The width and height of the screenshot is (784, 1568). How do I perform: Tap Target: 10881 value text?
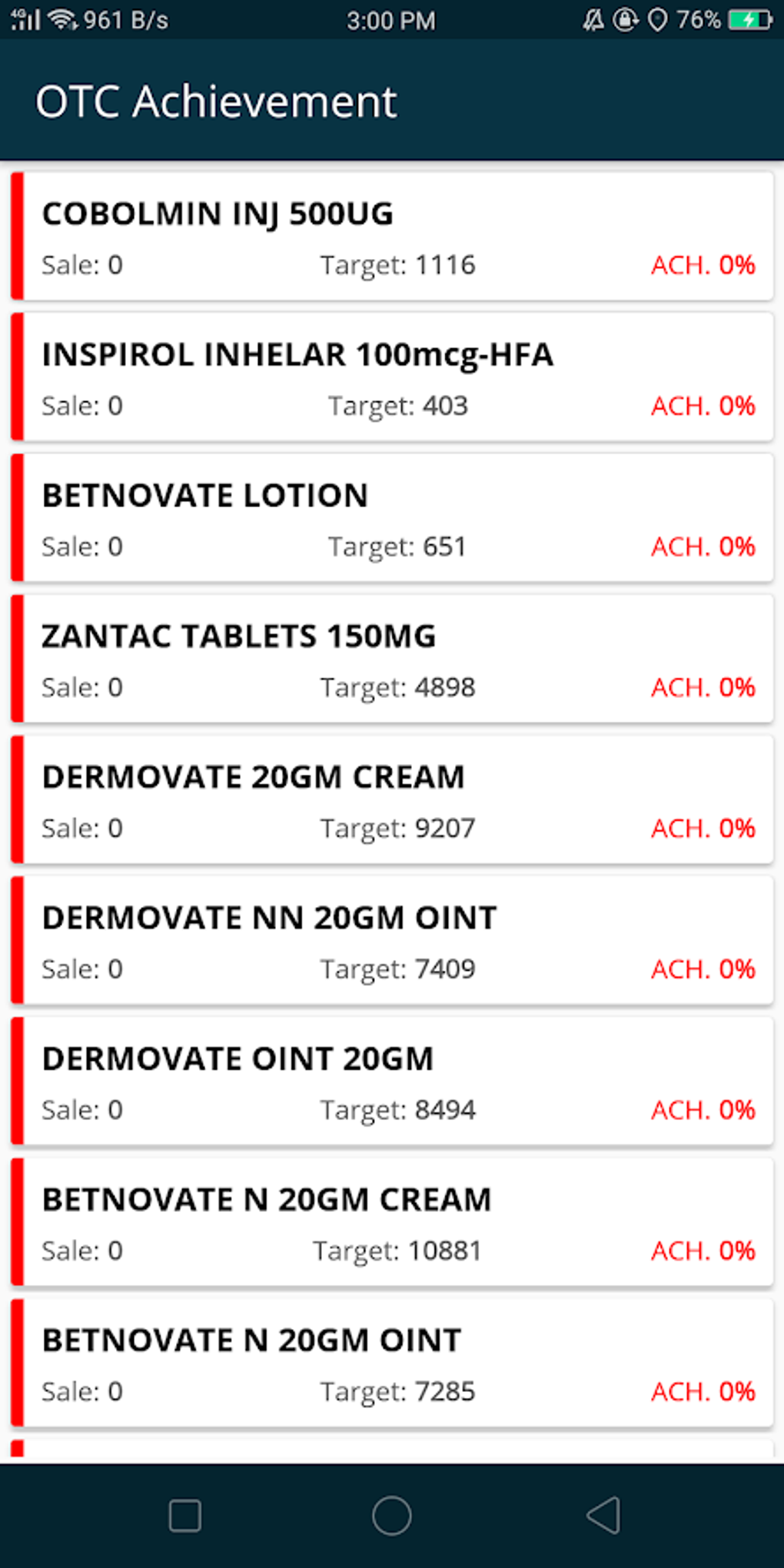397,1251
